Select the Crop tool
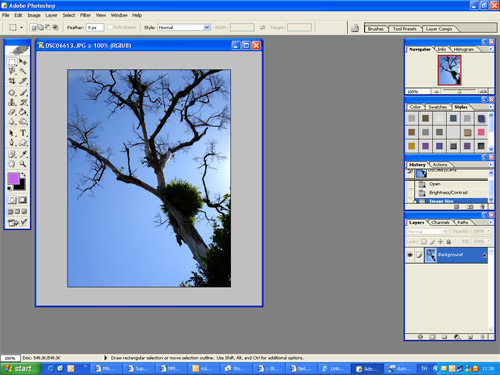Image resolution: width=500 pixels, height=375 pixels. pos(12,81)
